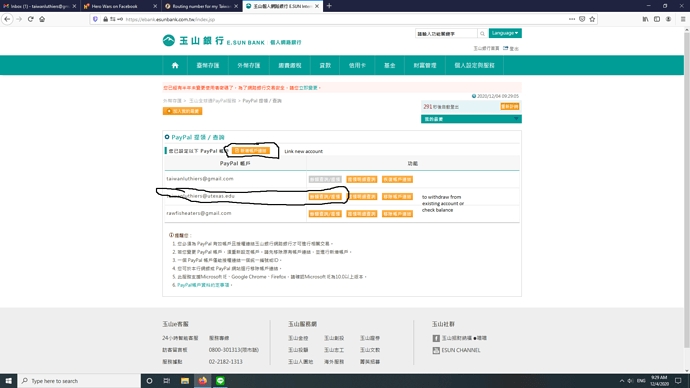Click the teal link in red warning banner

[308, 88]
